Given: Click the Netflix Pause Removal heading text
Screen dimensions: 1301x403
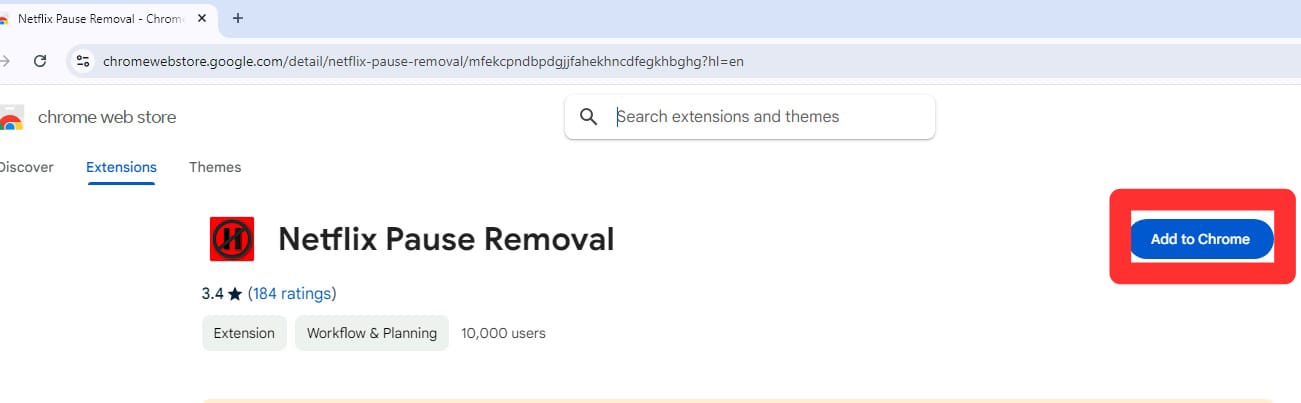Looking at the screenshot, I should [446, 239].
